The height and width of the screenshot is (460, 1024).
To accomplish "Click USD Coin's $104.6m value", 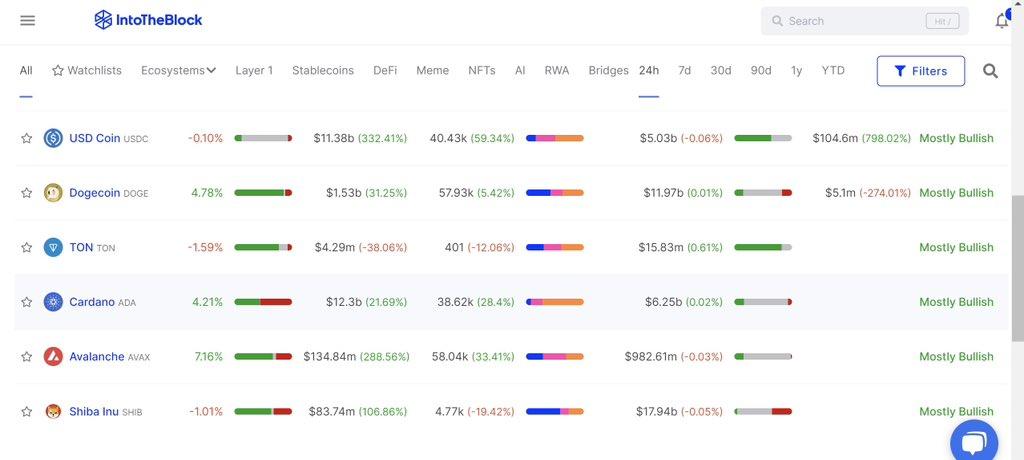I will 835,139.
